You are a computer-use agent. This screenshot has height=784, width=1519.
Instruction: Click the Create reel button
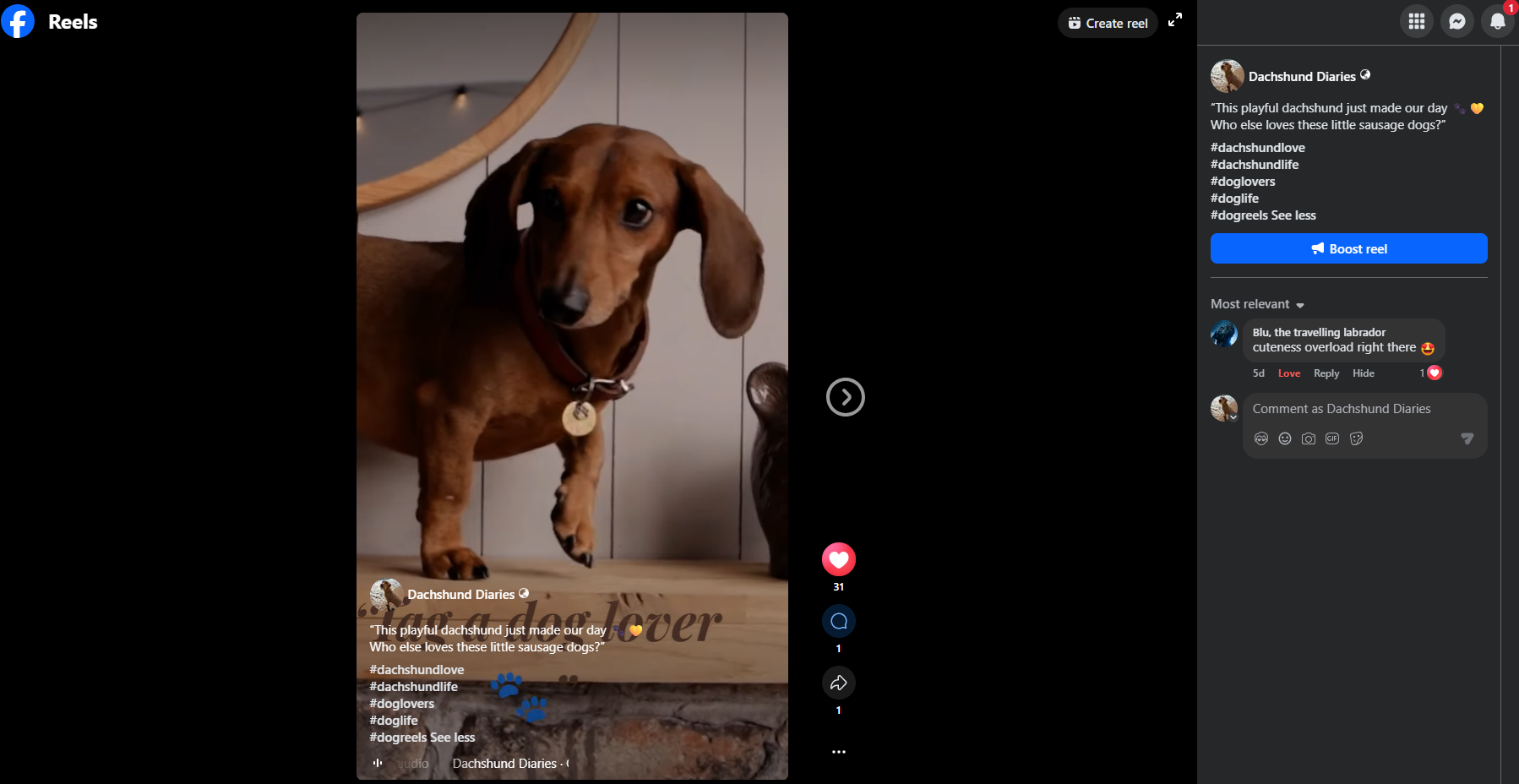pos(1108,23)
